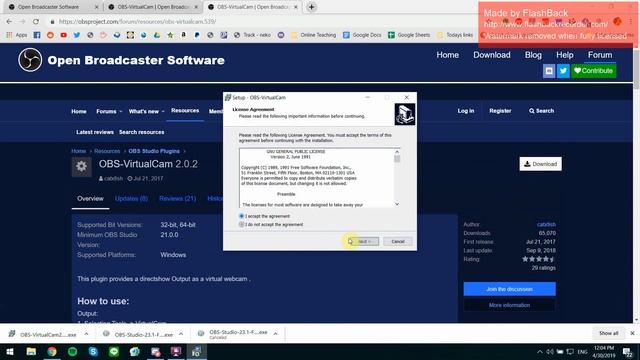Click the Next button in setup dialog

[363, 242]
